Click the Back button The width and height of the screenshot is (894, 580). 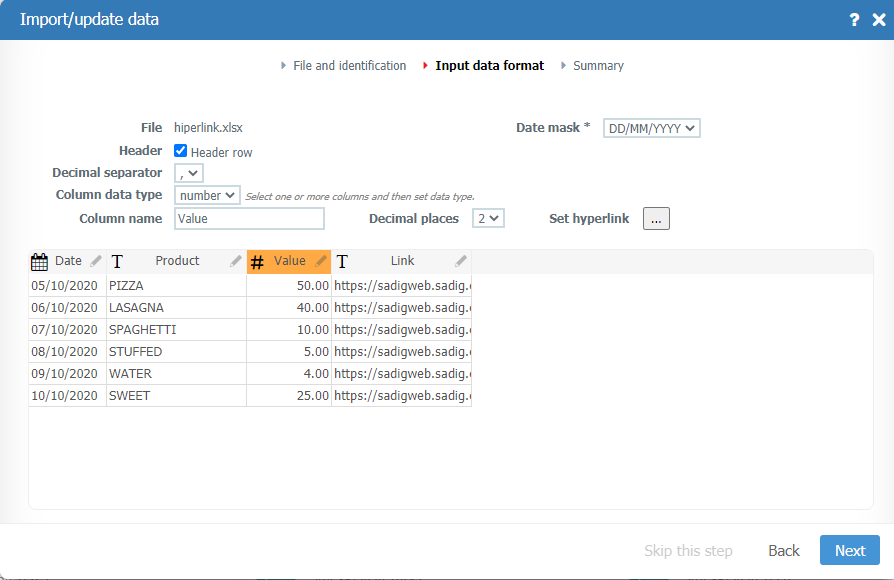click(783, 551)
